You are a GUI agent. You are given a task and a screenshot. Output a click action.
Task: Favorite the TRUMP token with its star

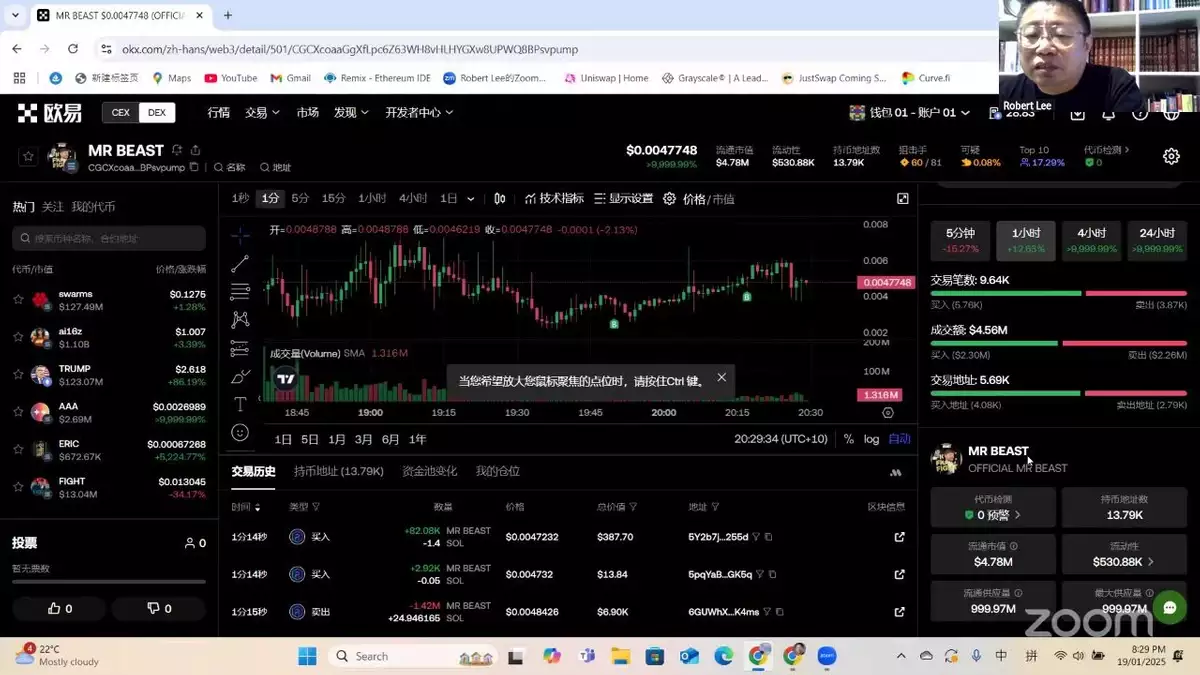tap(18, 375)
